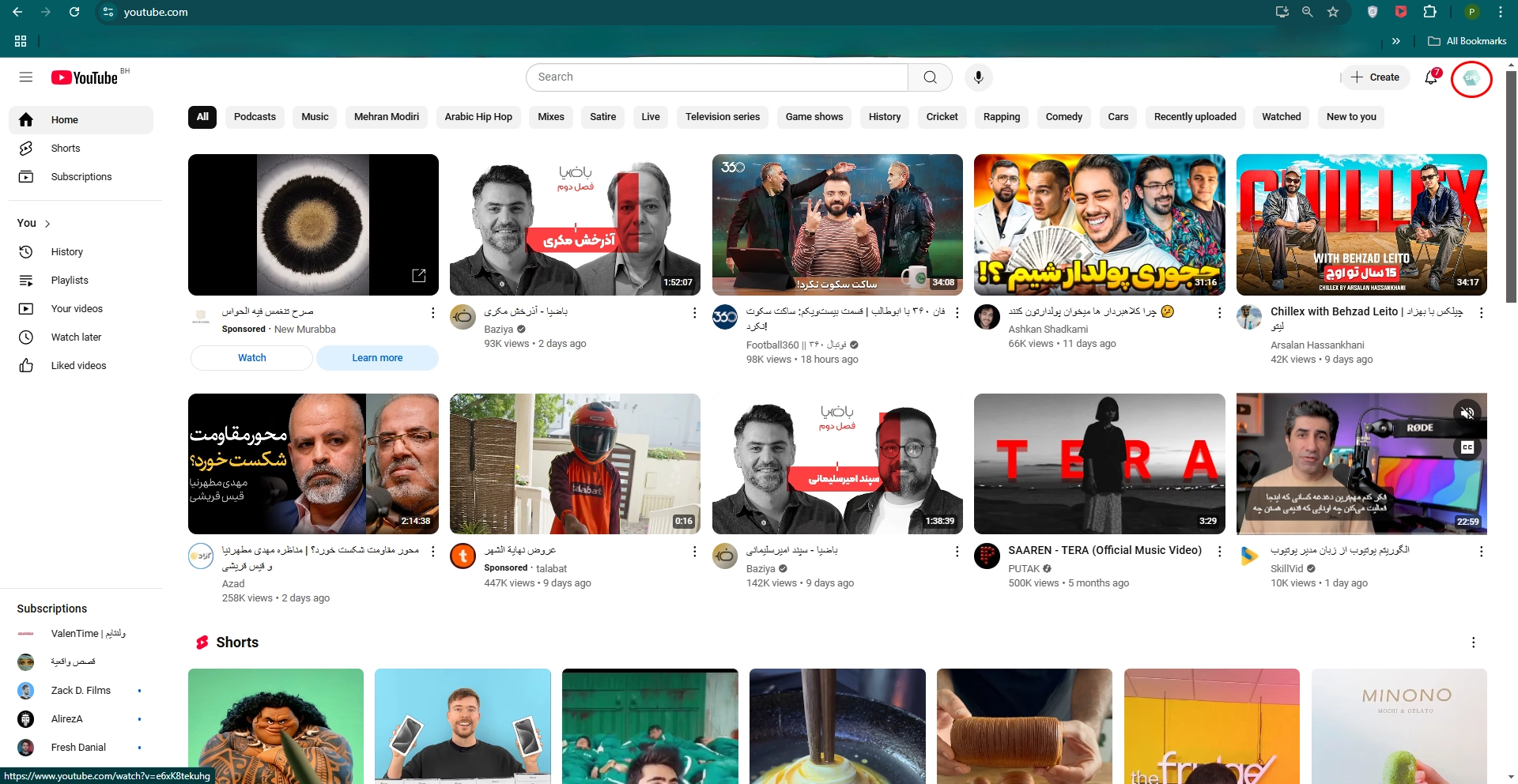
Task: Click the search magnifier button
Action: pos(930,77)
